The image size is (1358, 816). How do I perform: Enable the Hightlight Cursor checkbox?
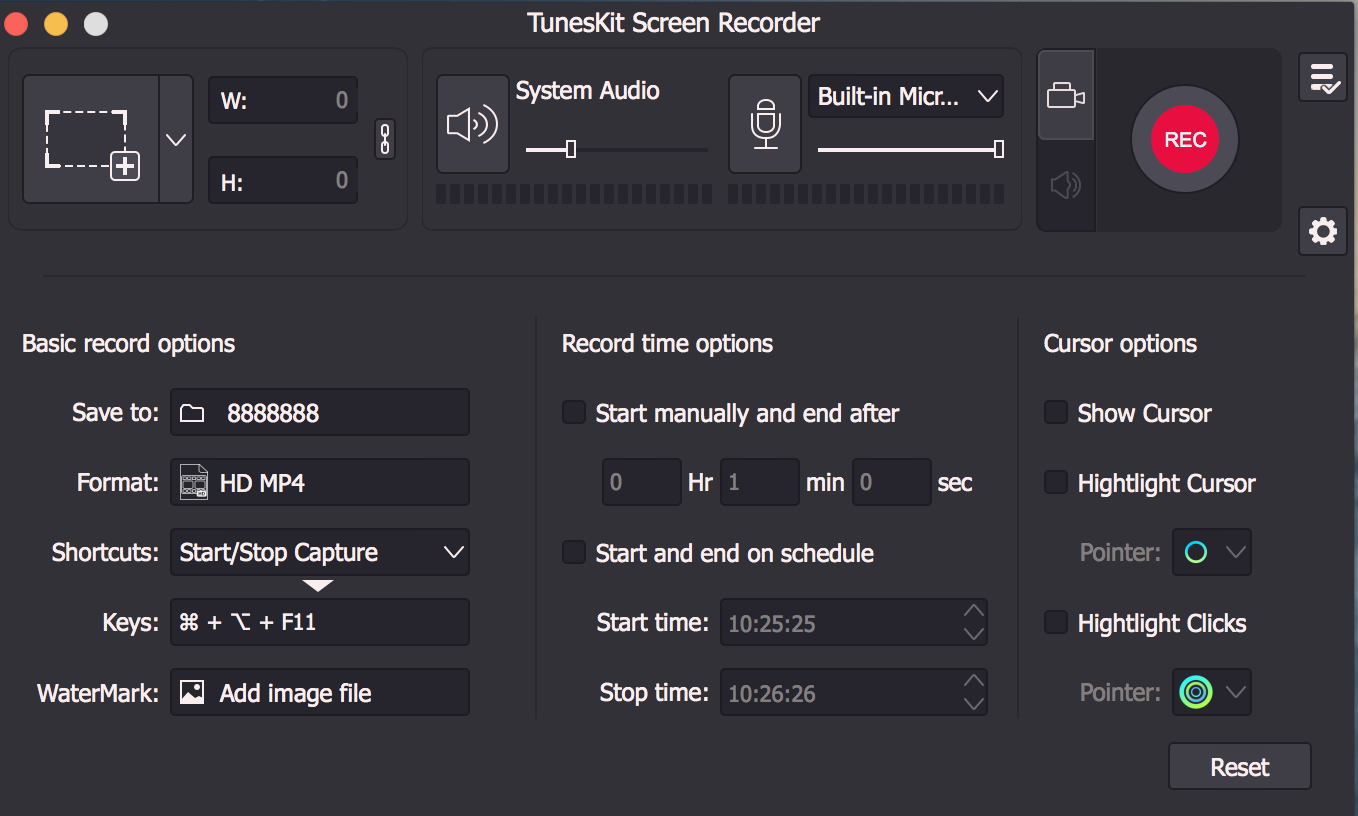tap(1056, 482)
